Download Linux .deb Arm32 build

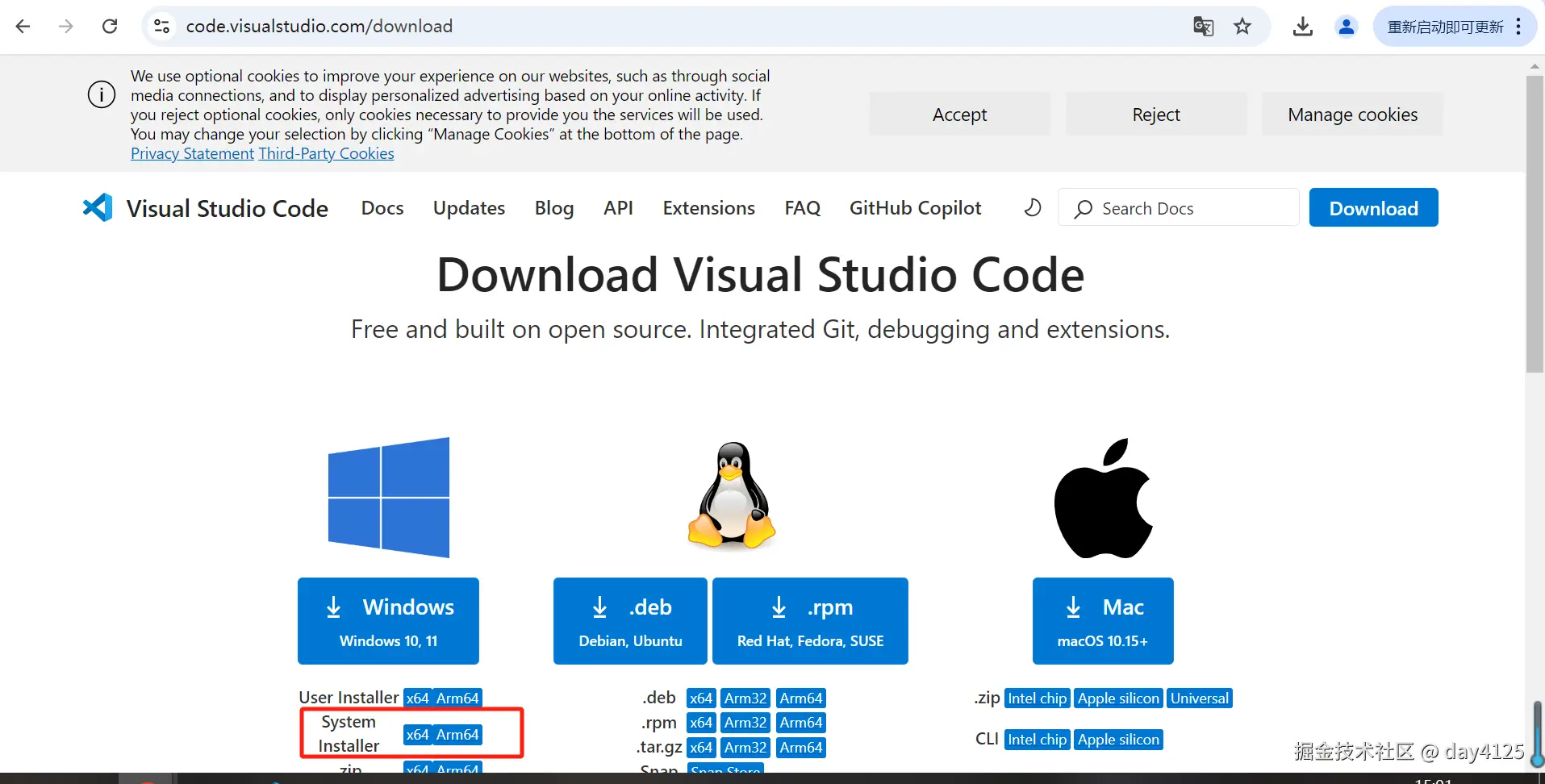pos(745,699)
